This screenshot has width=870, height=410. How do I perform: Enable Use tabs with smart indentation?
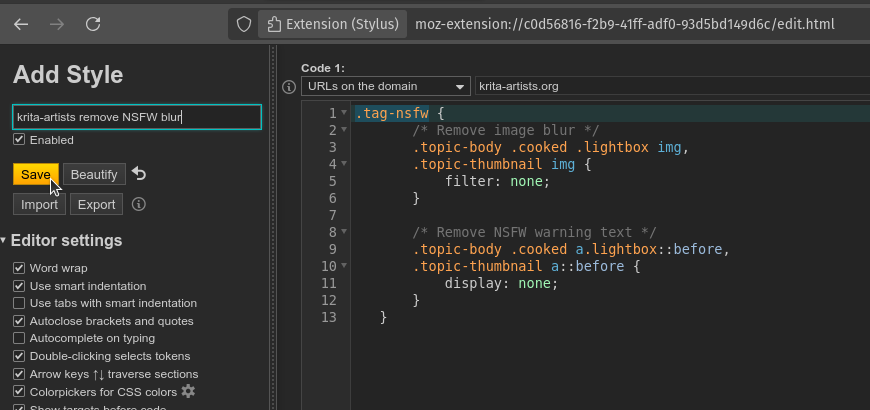(x=19, y=303)
